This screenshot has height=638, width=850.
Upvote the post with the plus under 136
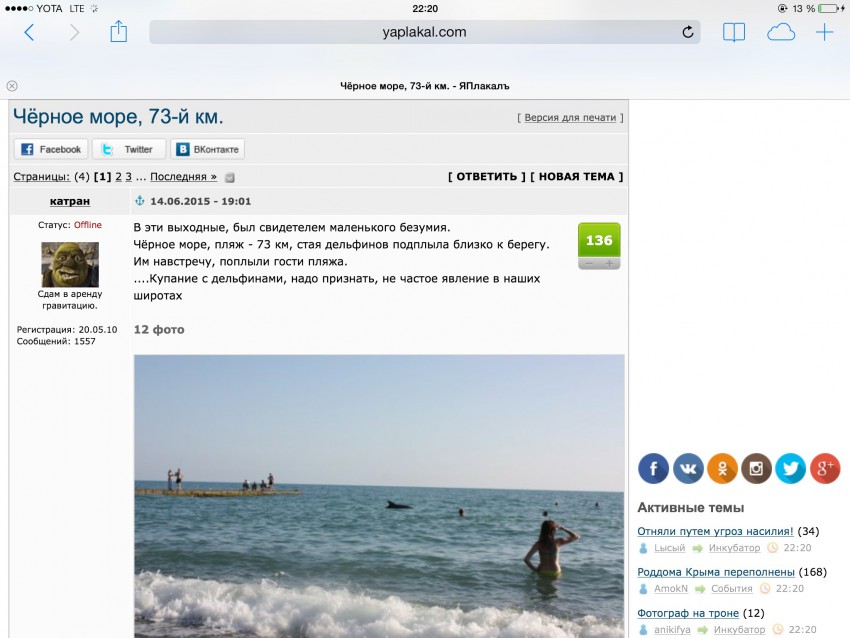point(609,263)
